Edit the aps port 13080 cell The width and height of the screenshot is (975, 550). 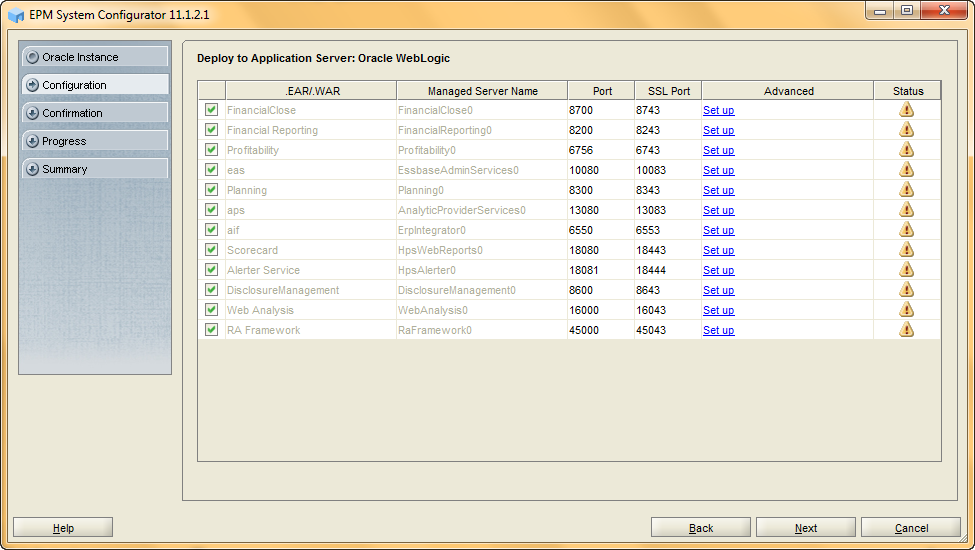point(601,210)
